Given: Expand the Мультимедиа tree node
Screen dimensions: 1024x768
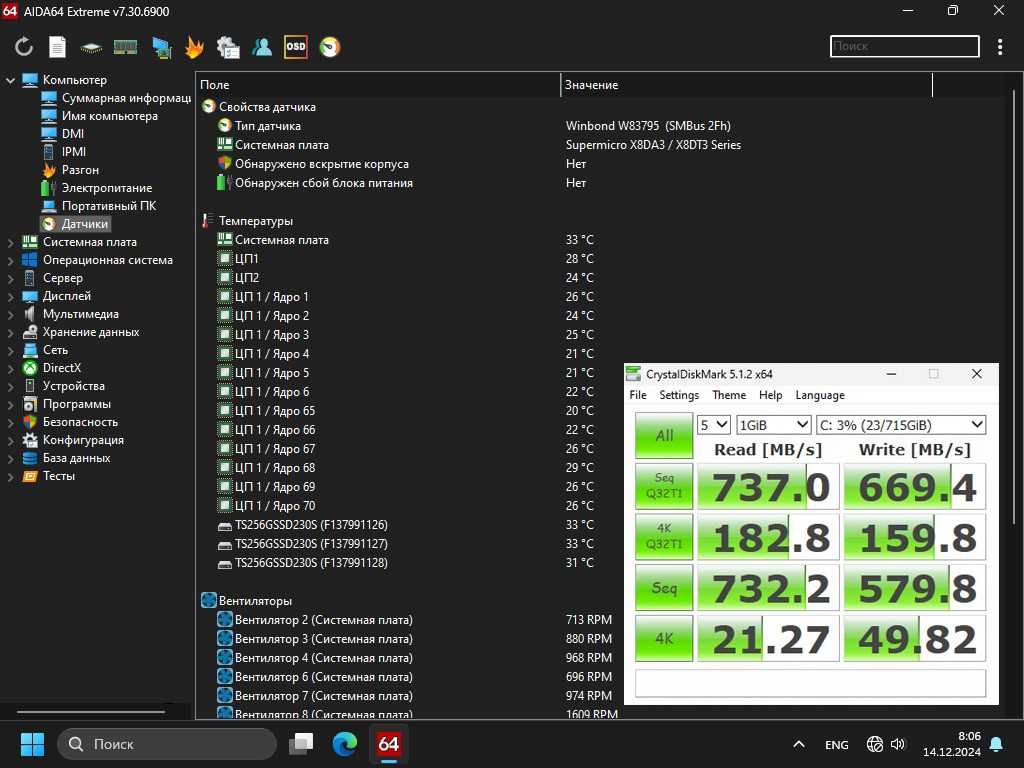Looking at the screenshot, I should [x=10, y=315].
